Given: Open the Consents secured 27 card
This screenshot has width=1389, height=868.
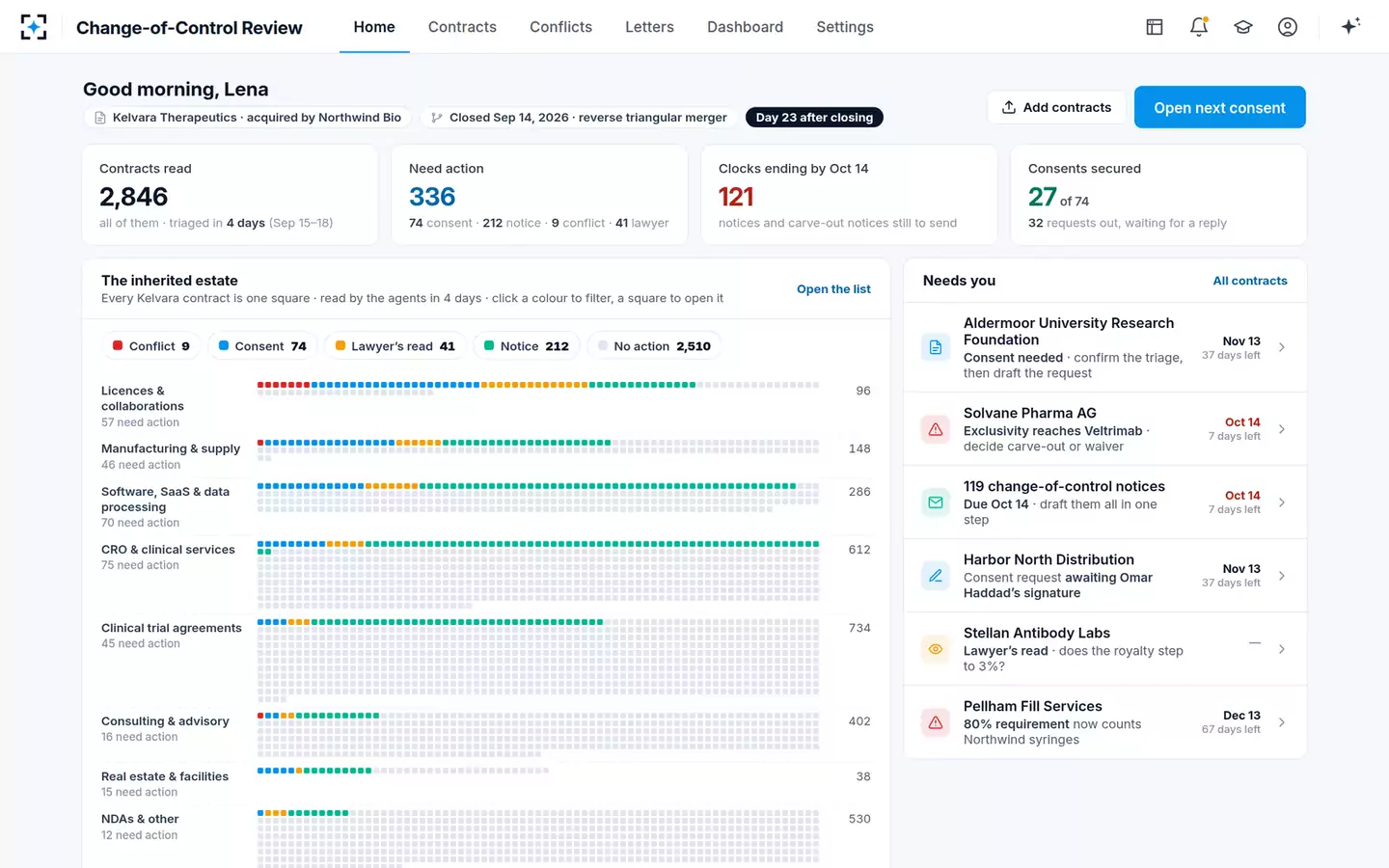Looking at the screenshot, I should [1158, 195].
